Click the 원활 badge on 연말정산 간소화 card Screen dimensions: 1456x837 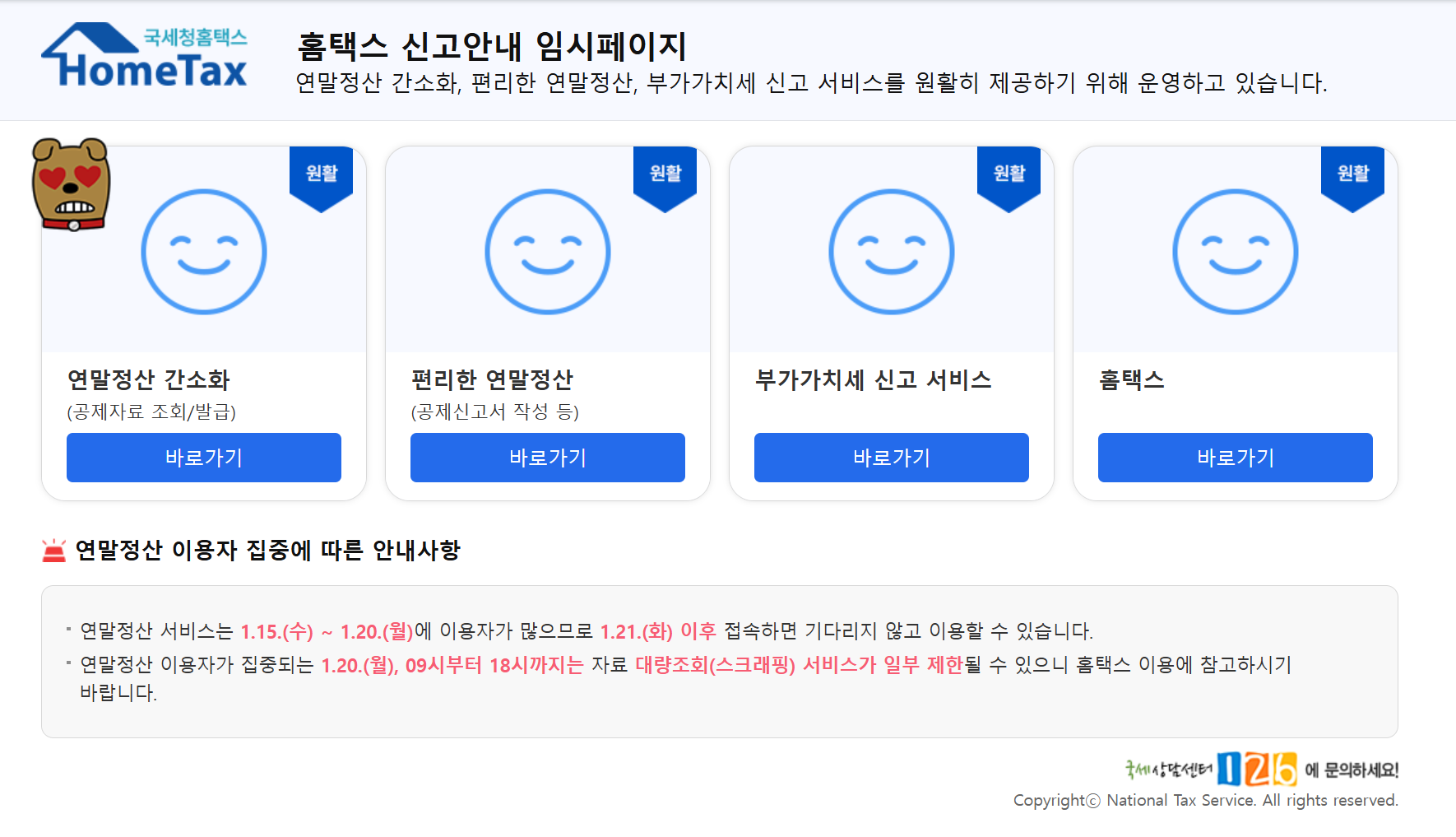322,179
